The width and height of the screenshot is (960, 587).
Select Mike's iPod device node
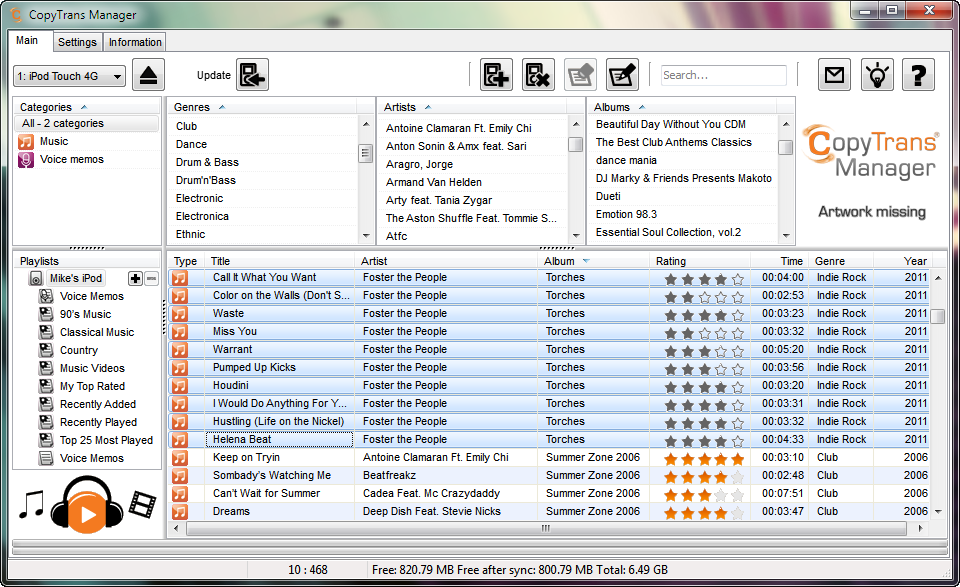(76, 278)
